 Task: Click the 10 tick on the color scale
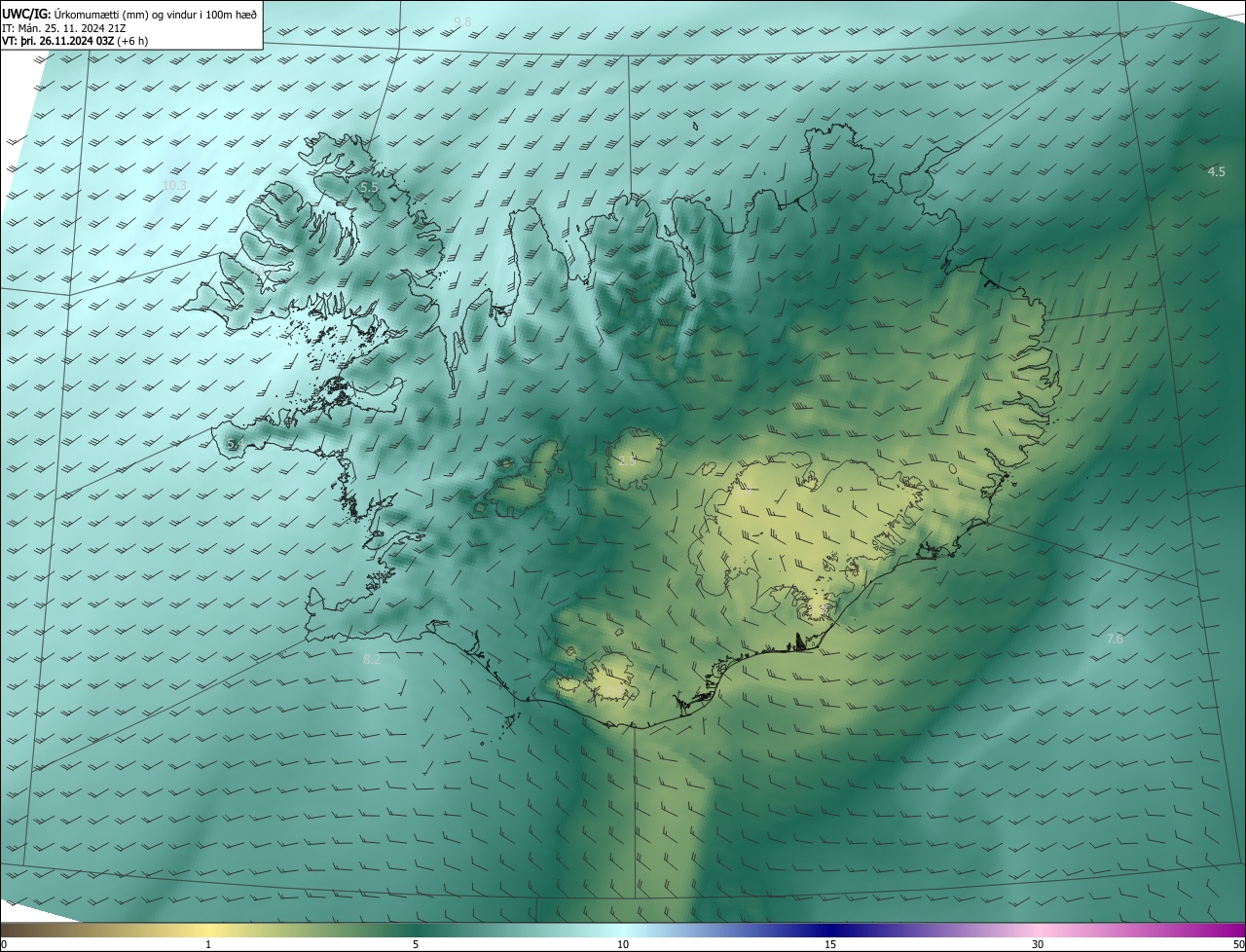pos(623,944)
